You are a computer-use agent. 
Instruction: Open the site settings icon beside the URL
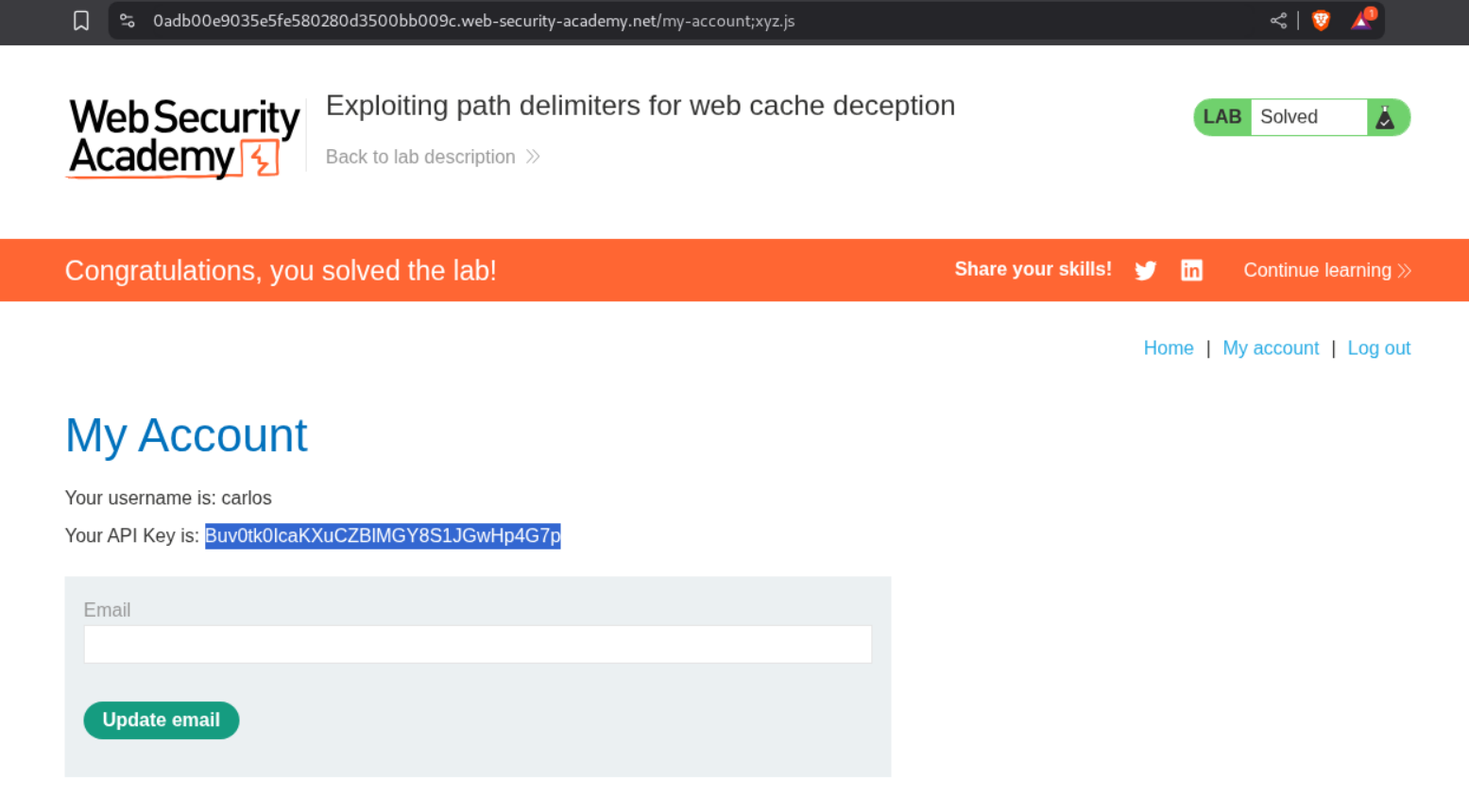pyautogui.click(x=128, y=21)
